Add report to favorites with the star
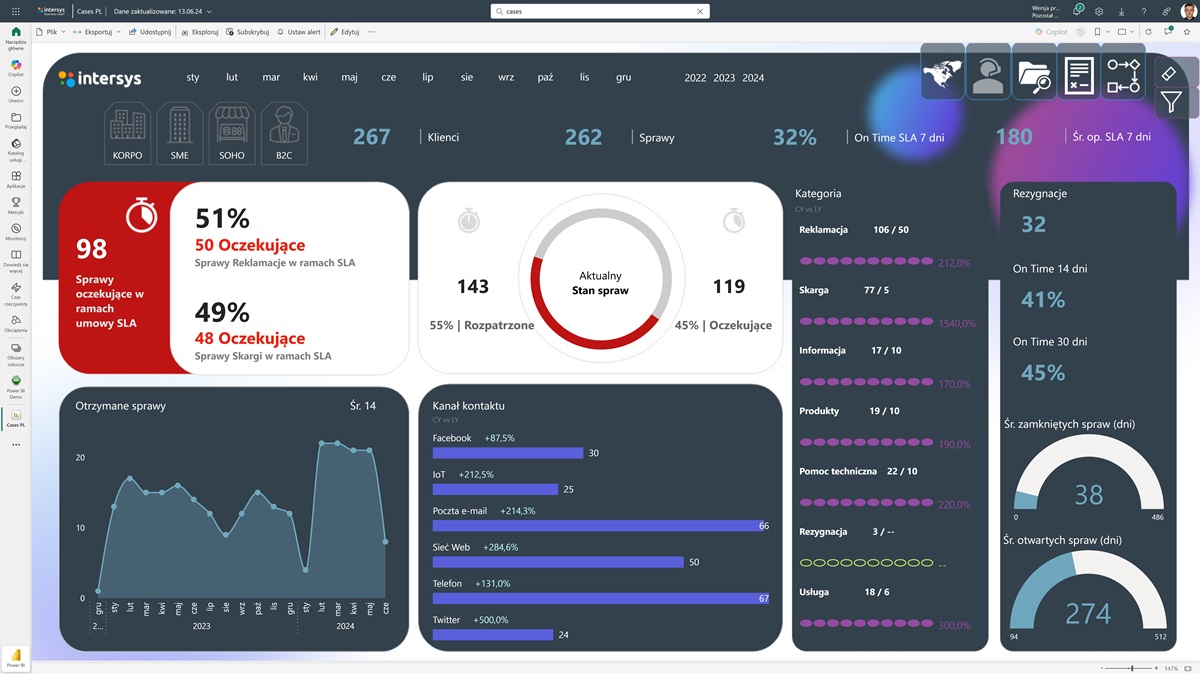Screen dimensions: 1200x674 tap(1187, 32)
